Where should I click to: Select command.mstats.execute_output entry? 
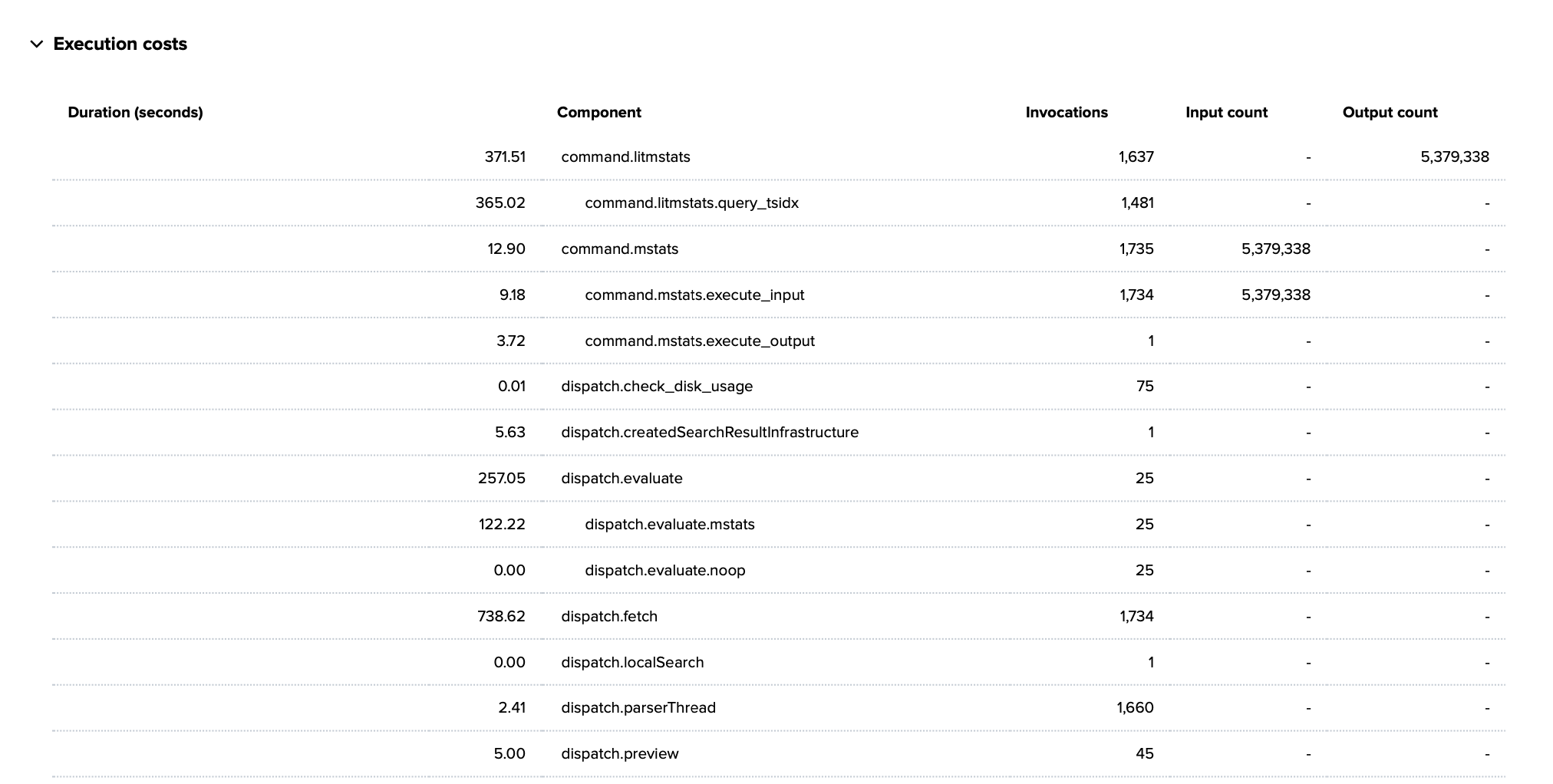pyautogui.click(x=699, y=341)
